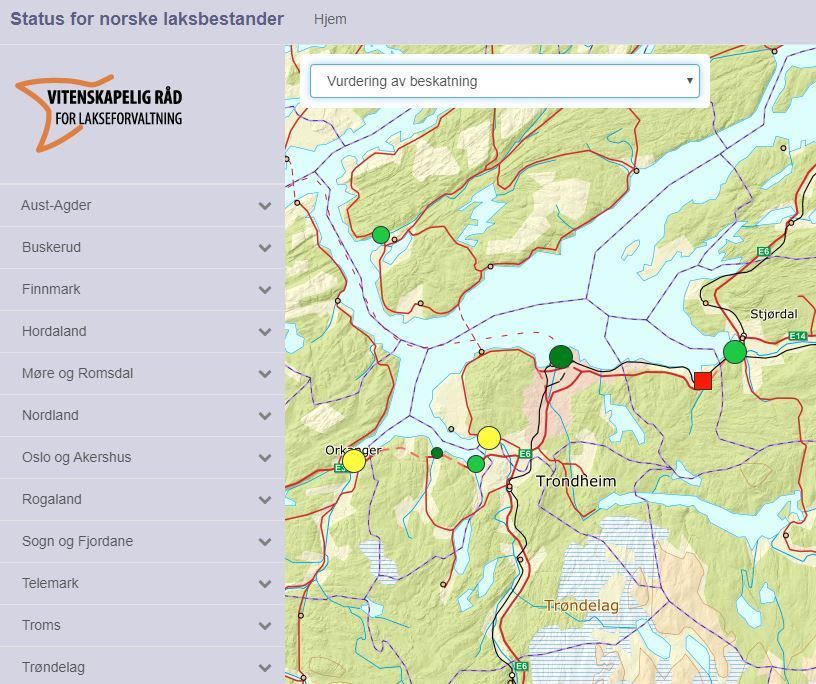The image size is (816, 684).
Task: Click the green marker in the northwestern fjord arm
Action: click(x=380, y=234)
